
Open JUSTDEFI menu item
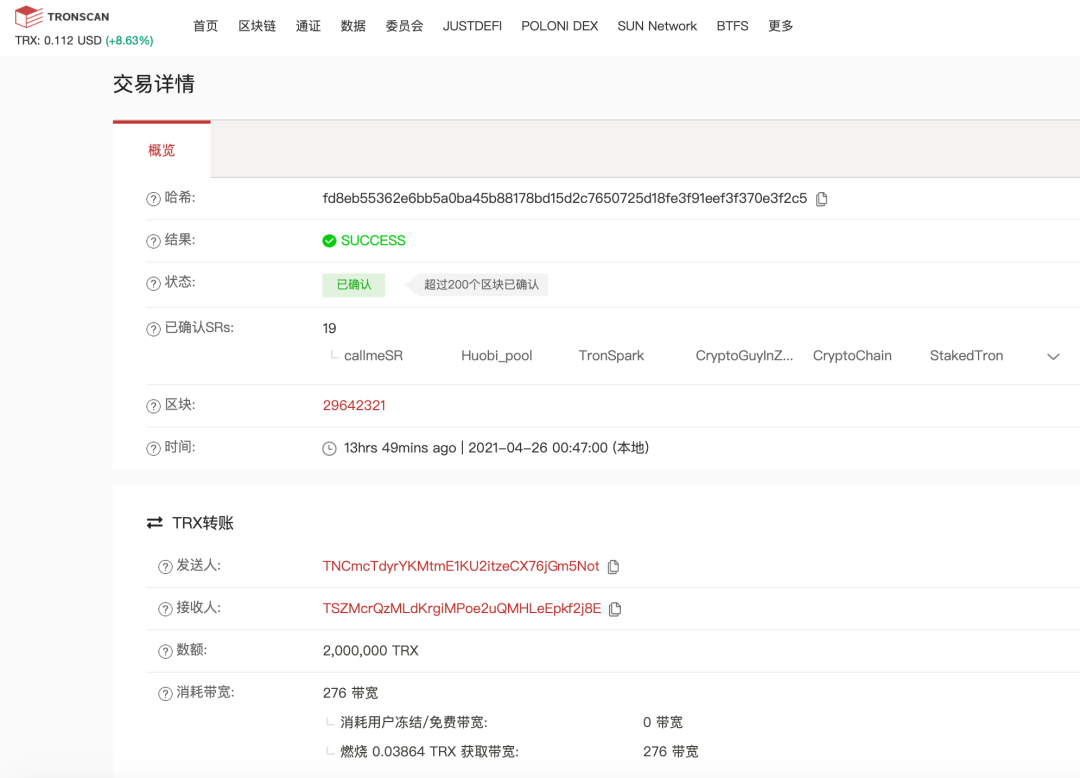point(472,26)
